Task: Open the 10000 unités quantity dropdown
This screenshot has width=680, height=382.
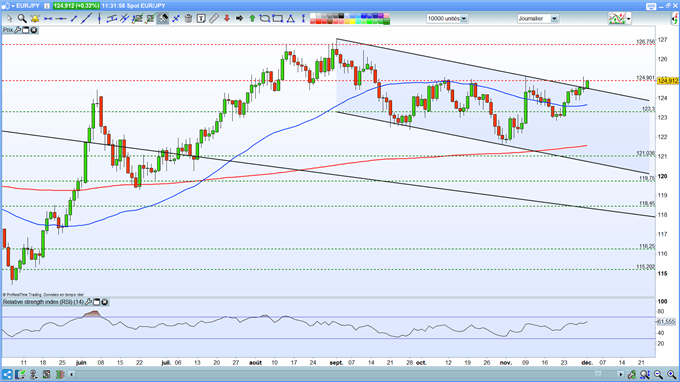Action: click(464, 19)
